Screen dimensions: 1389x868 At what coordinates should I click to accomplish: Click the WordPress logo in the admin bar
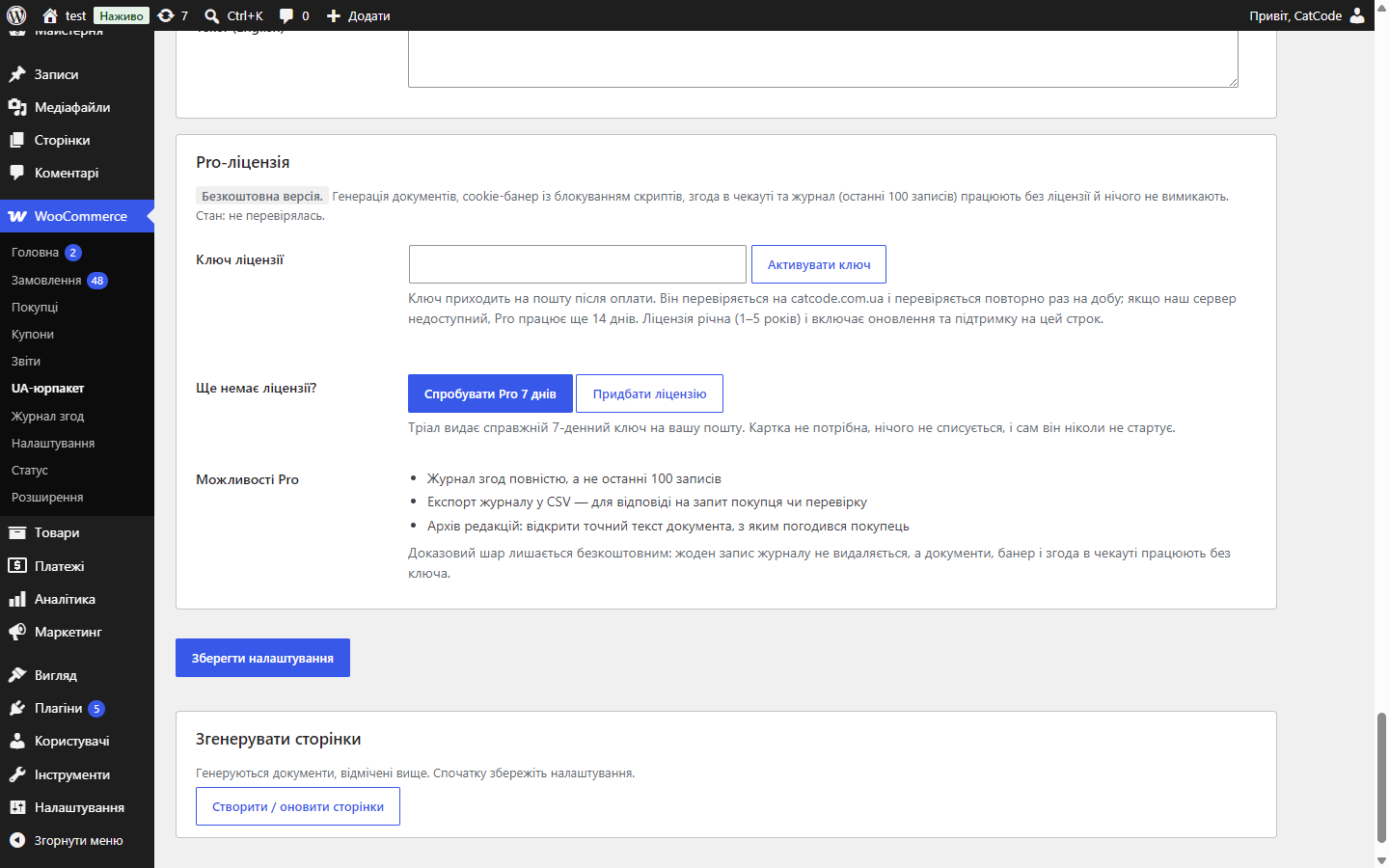(16, 15)
